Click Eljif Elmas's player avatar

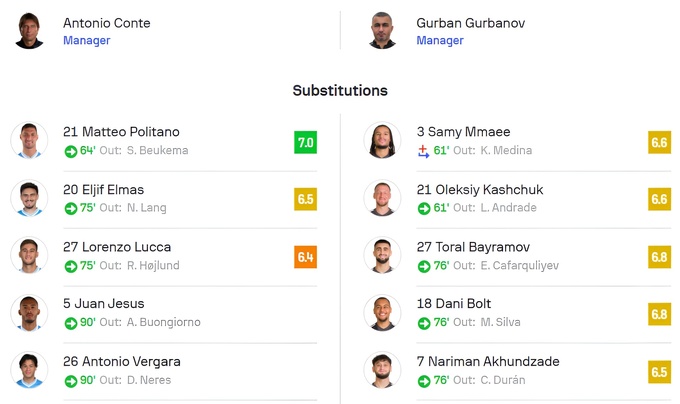click(30, 198)
